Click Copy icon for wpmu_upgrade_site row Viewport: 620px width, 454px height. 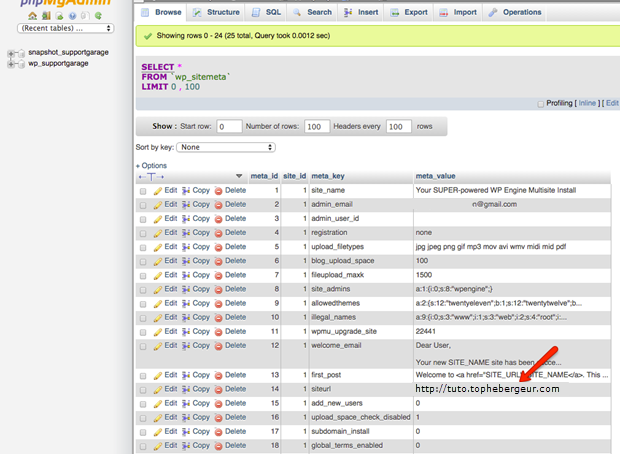point(186,332)
